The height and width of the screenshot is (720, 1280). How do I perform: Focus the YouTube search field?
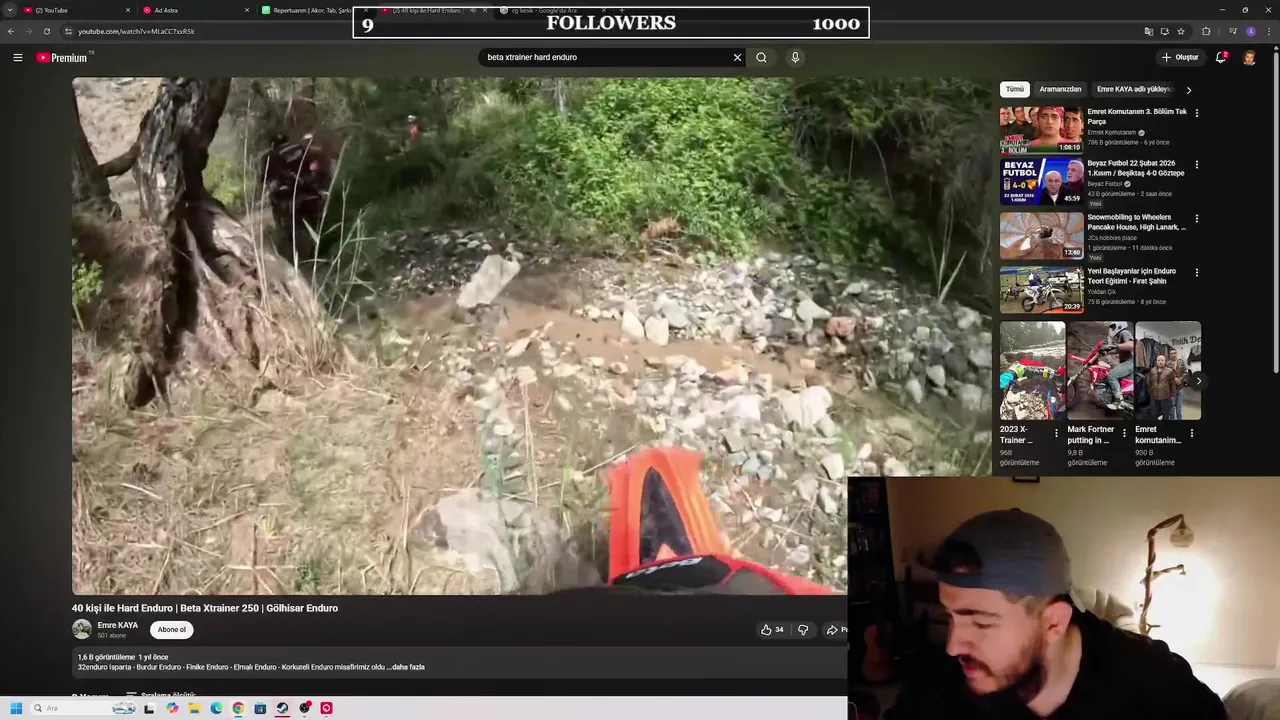tap(607, 57)
